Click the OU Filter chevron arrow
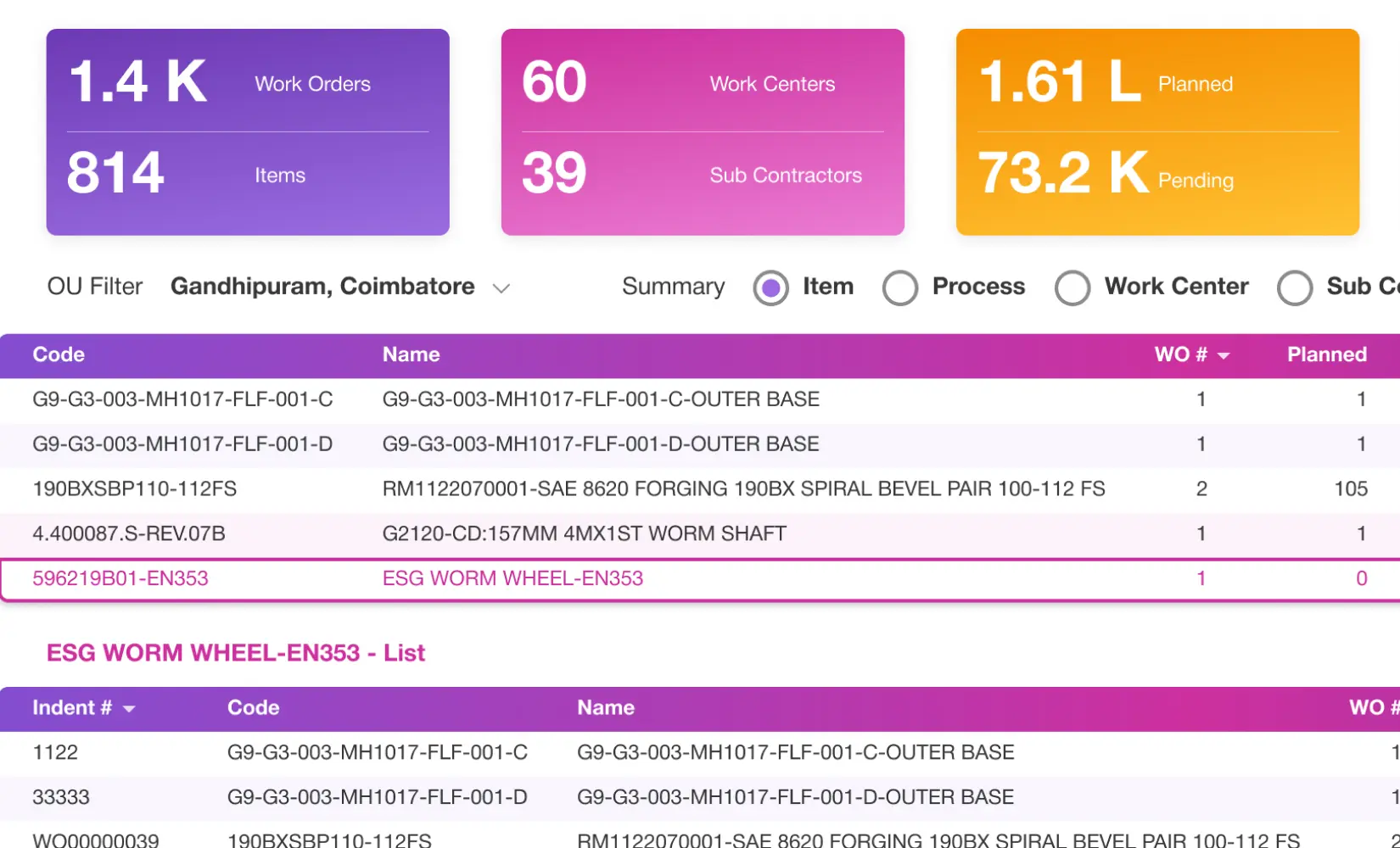1400x848 pixels. click(501, 288)
